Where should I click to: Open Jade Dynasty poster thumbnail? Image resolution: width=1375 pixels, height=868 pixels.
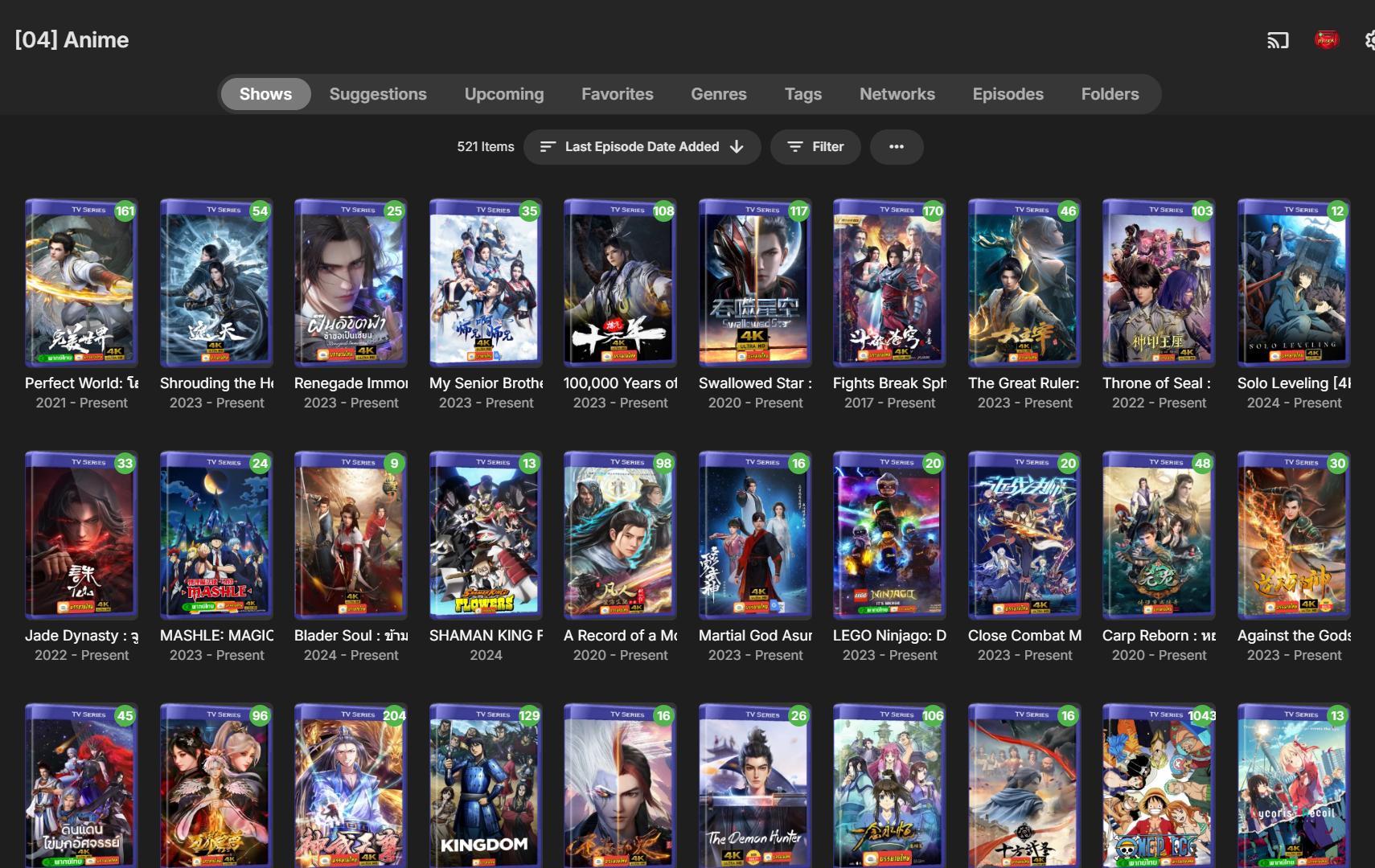[81, 535]
